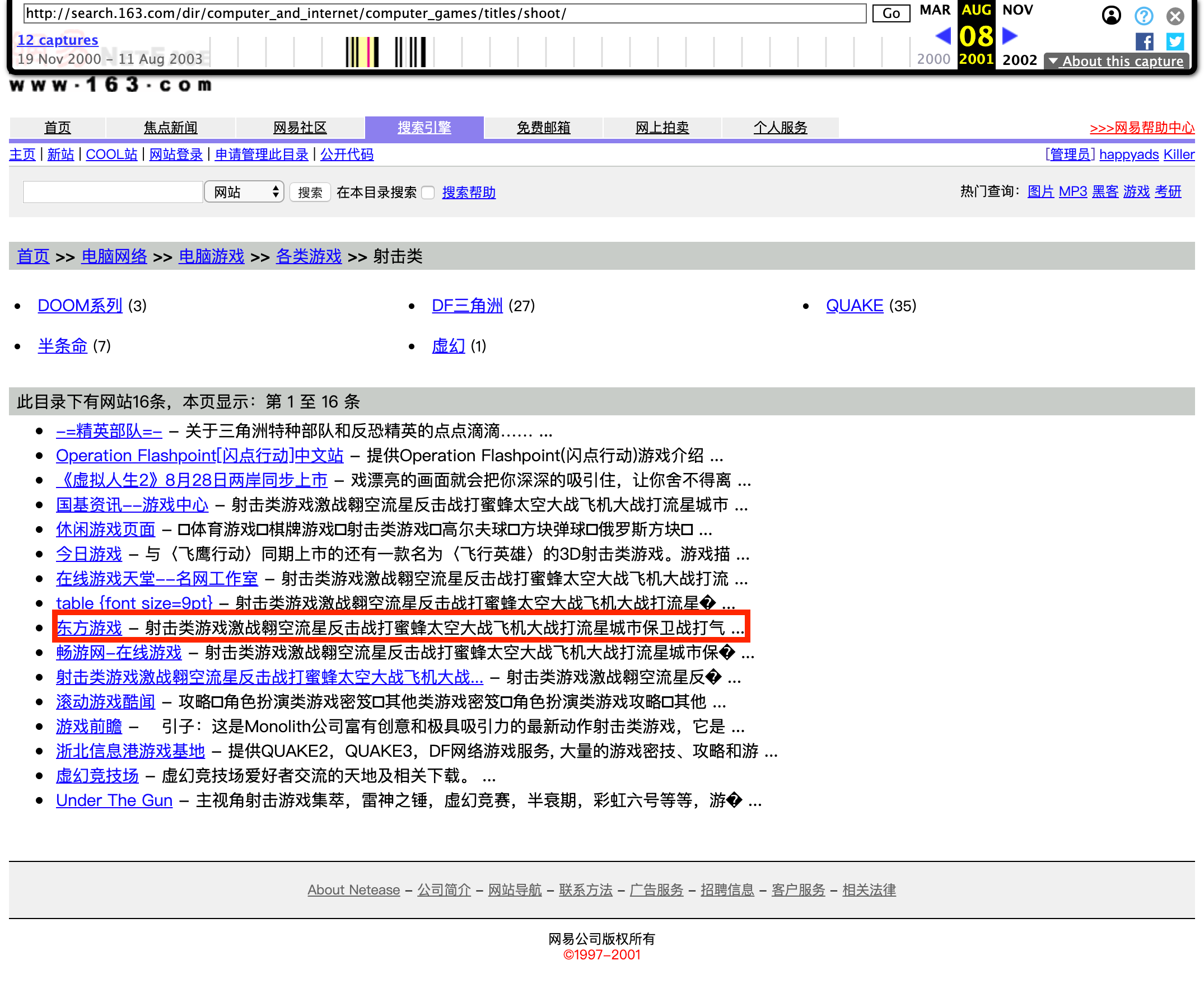This screenshot has width=1204, height=984.
Task: Toggle the 在本目录搜索 checkbox
Action: [428, 193]
